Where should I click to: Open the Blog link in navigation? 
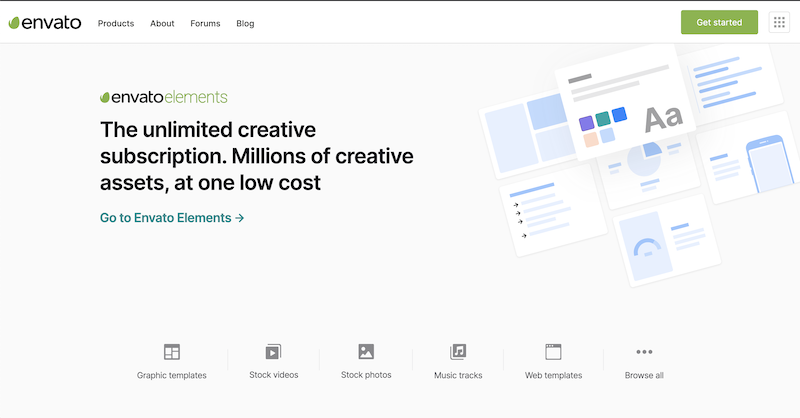point(245,23)
